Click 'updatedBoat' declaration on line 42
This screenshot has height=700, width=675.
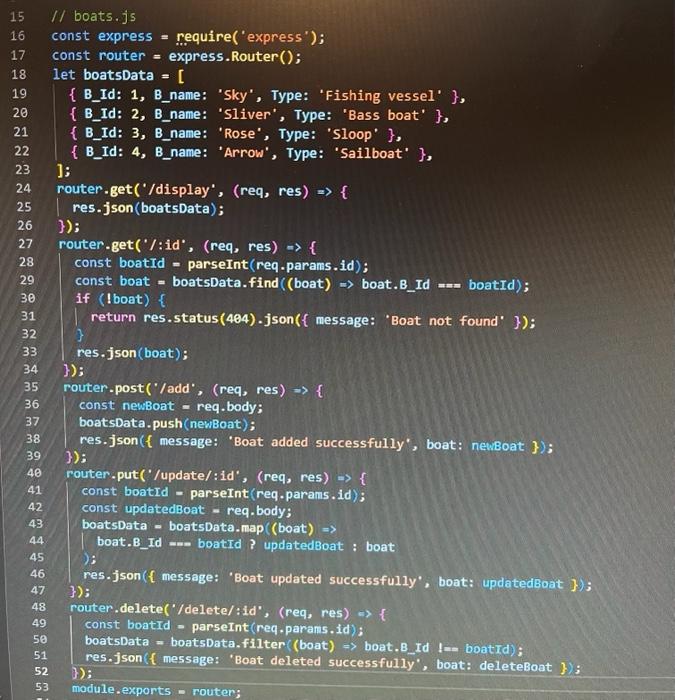coord(164,509)
